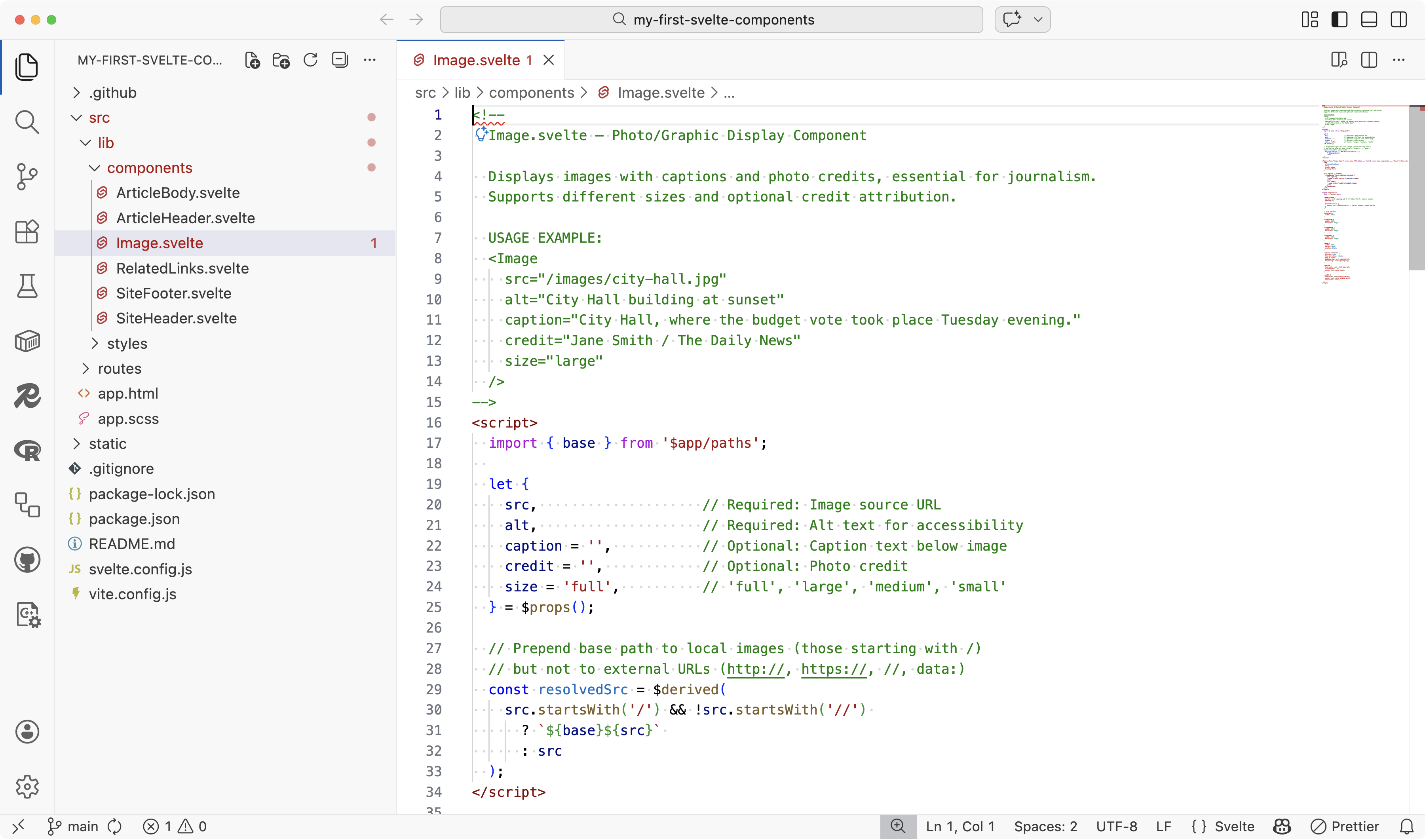This screenshot has width=1425, height=840.
Task: Click the New Folder icon in explorer header
Action: coord(281,60)
